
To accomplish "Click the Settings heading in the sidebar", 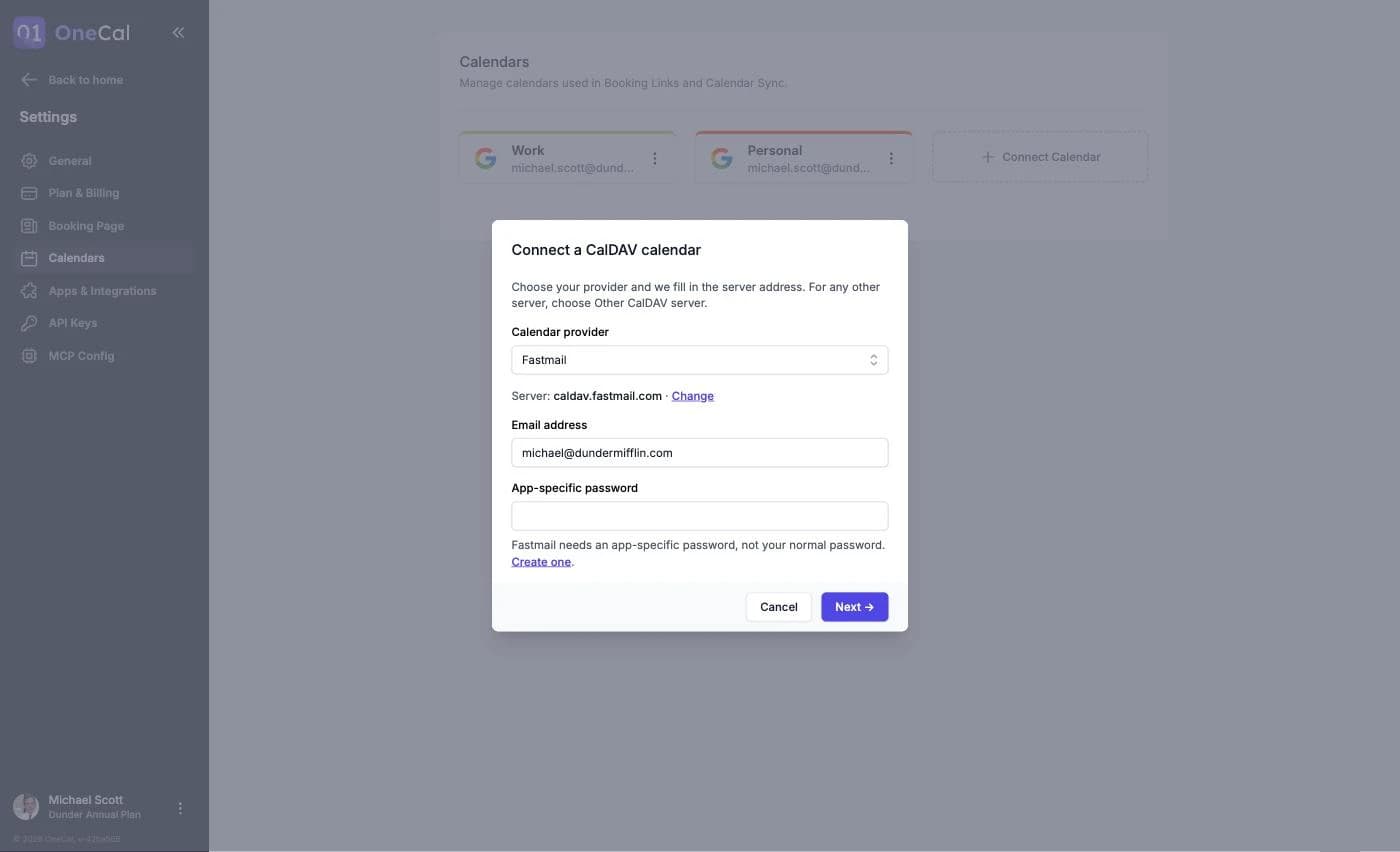I will [48, 117].
